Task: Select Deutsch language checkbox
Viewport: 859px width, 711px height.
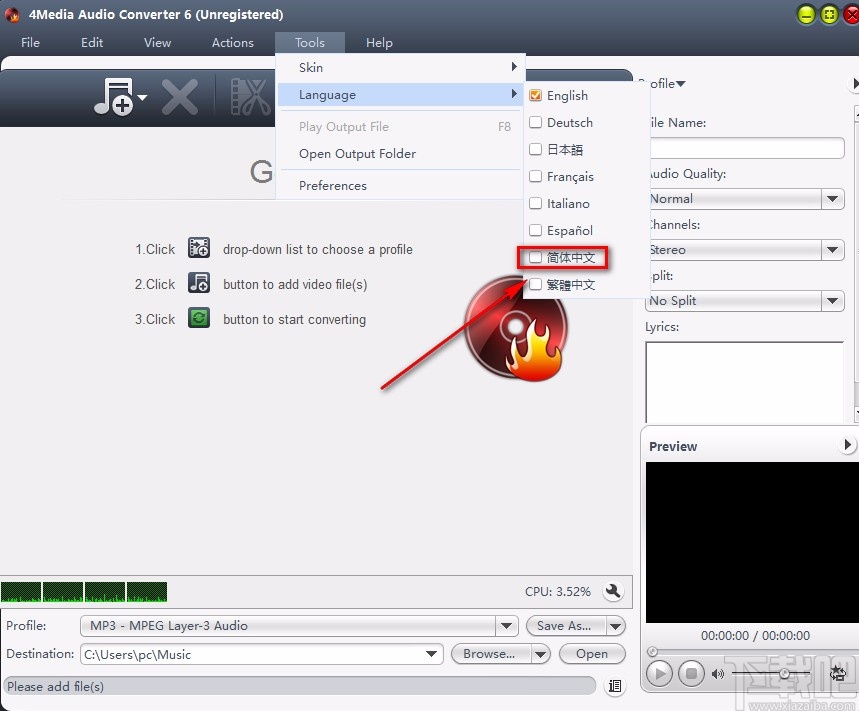Action: pyautogui.click(x=535, y=122)
